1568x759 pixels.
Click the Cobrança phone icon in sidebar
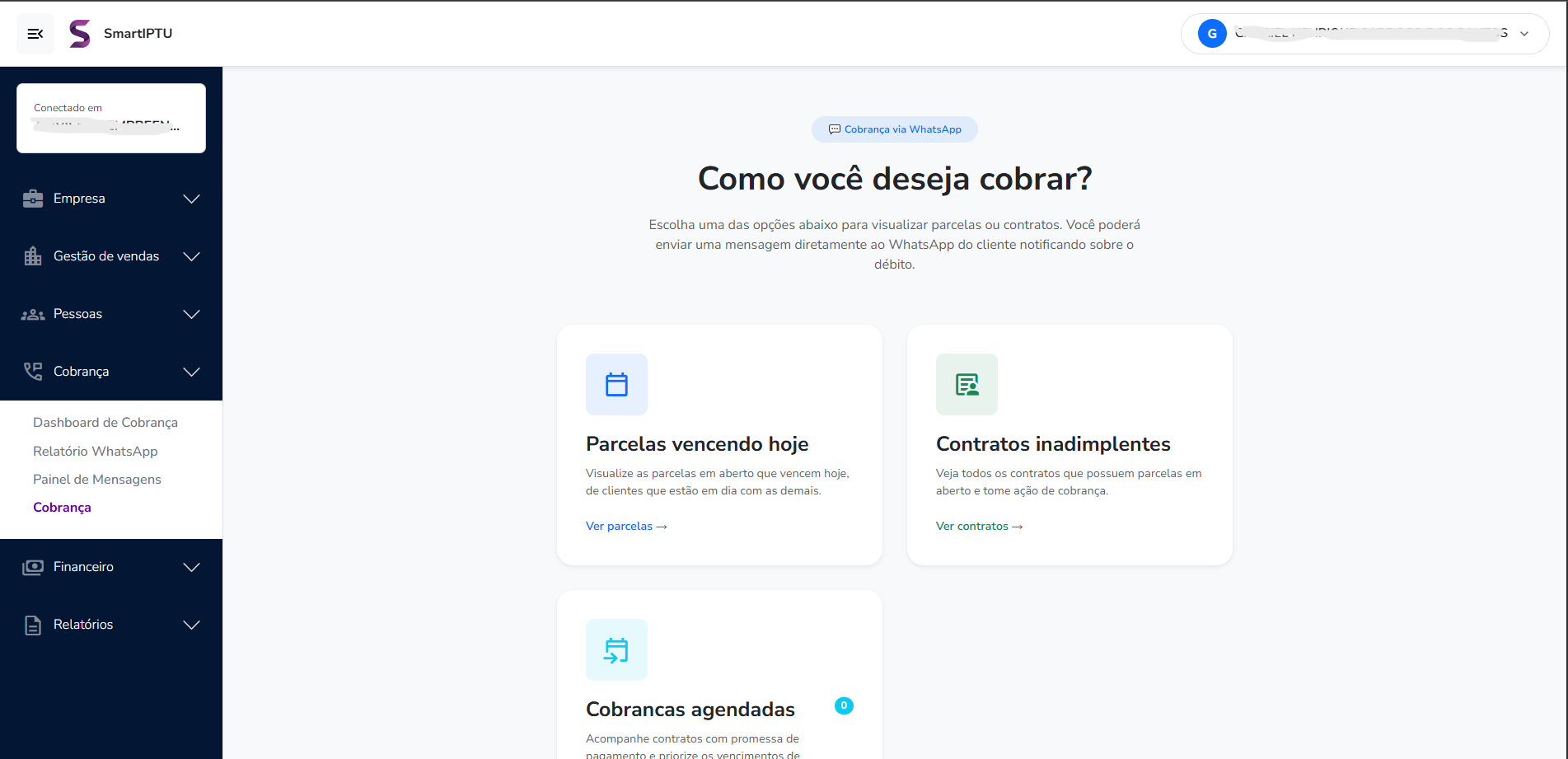click(x=33, y=372)
